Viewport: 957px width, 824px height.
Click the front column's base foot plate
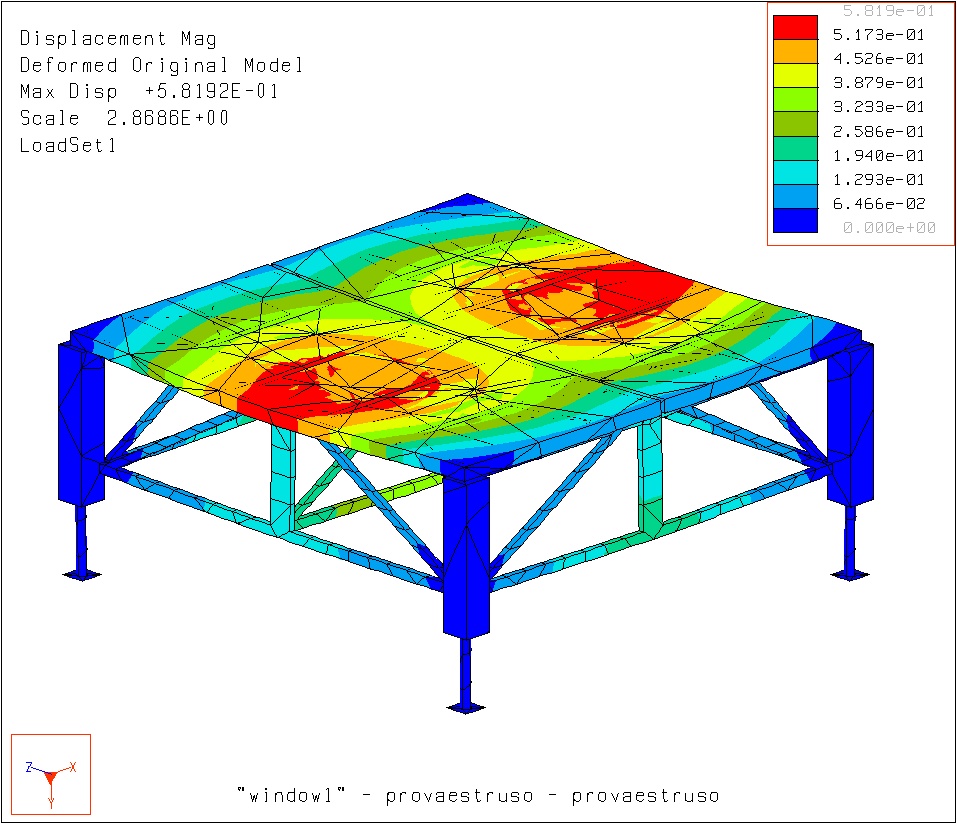coord(465,707)
